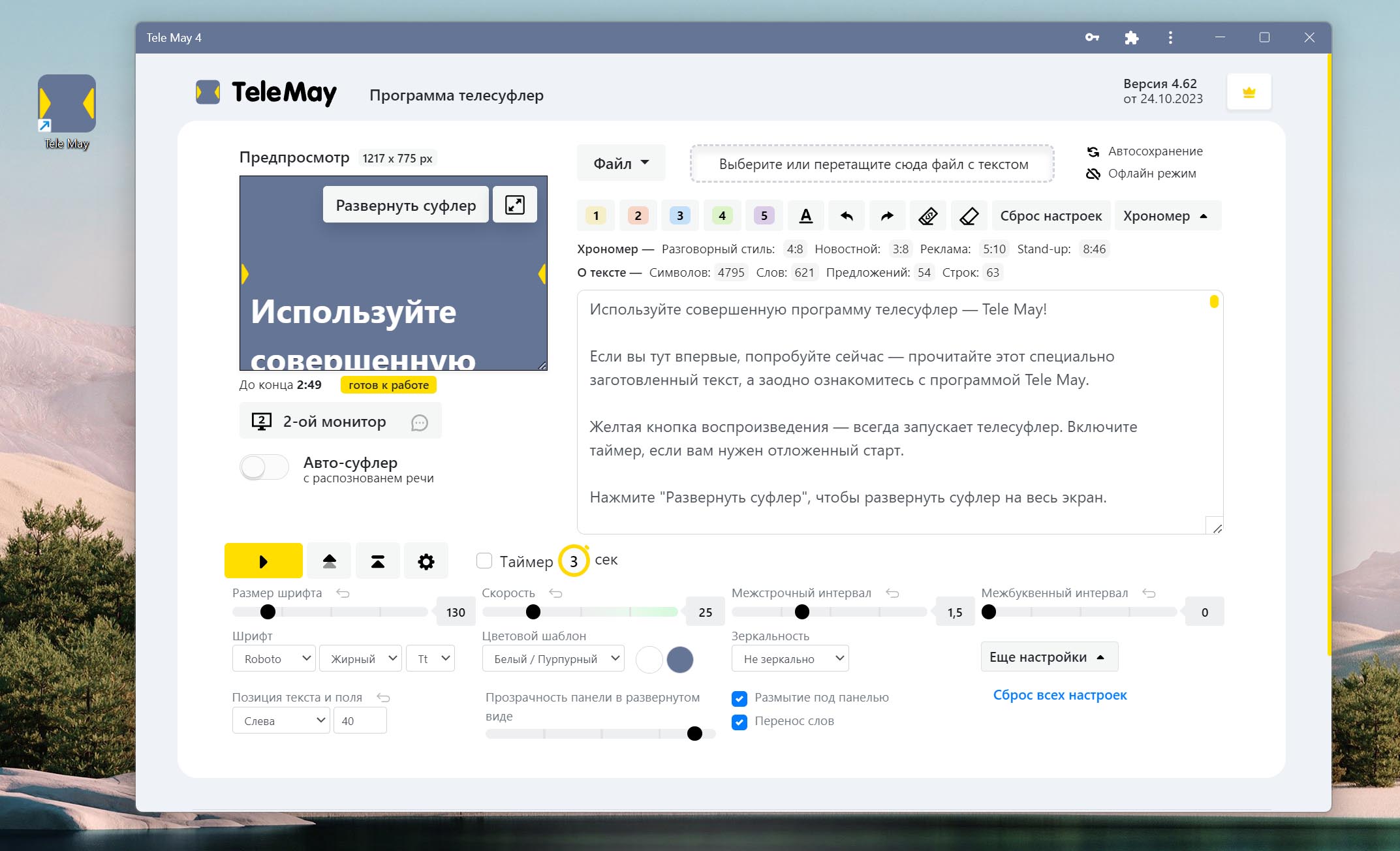1400x851 pixels.
Task: Click the Межстрочный интервал slider handle
Action: click(802, 611)
